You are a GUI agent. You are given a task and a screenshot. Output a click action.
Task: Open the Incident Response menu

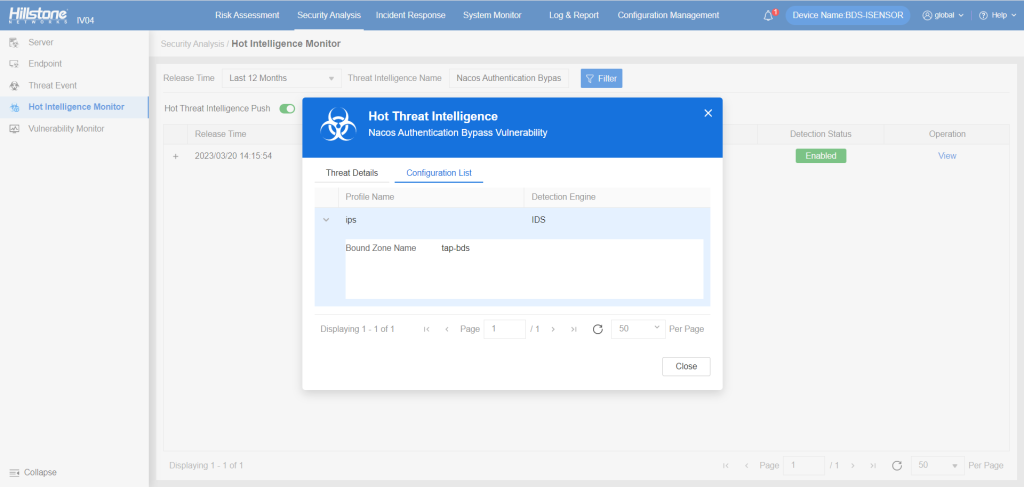coord(411,15)
